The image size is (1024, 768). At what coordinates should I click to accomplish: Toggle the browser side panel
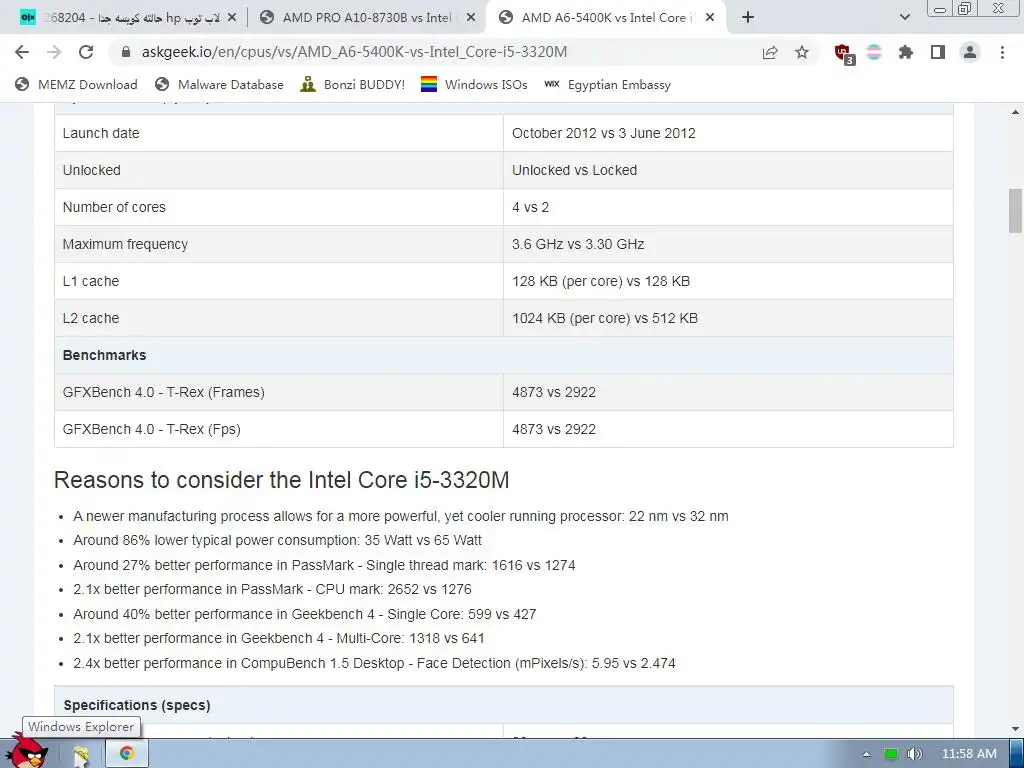(938, 52)
